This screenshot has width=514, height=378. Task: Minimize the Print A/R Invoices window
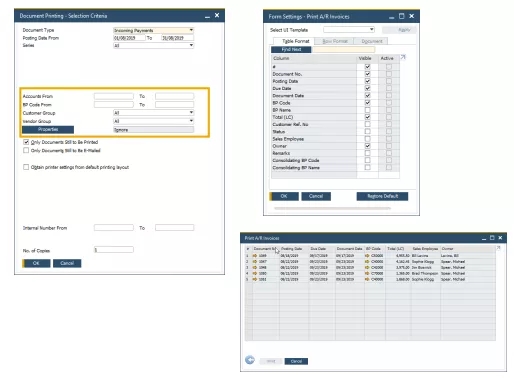[x=484, y=238]
